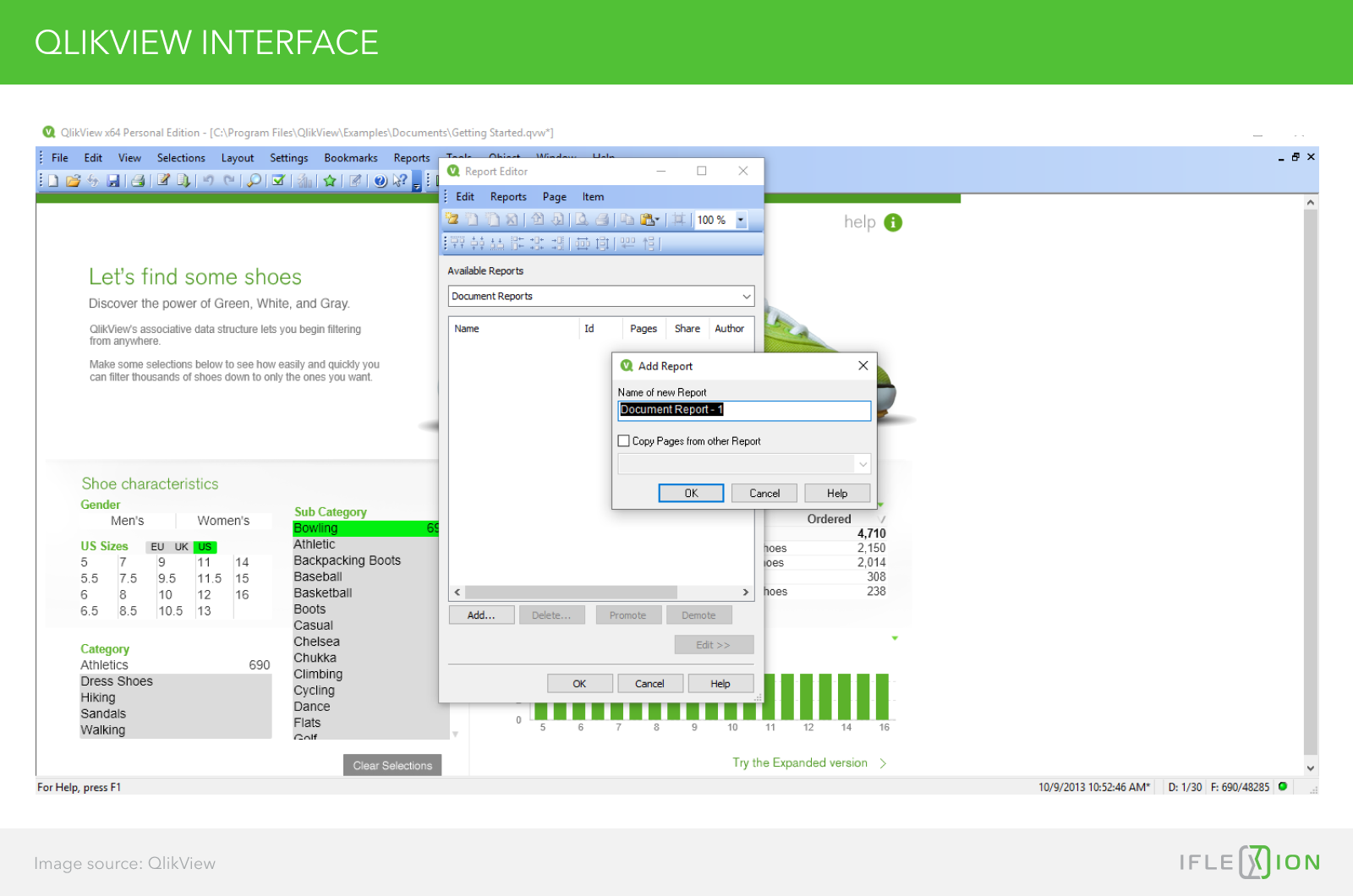Click the green status indicator in status bar
This screenshot has width=1353, height=896.
coord(1283,786)
